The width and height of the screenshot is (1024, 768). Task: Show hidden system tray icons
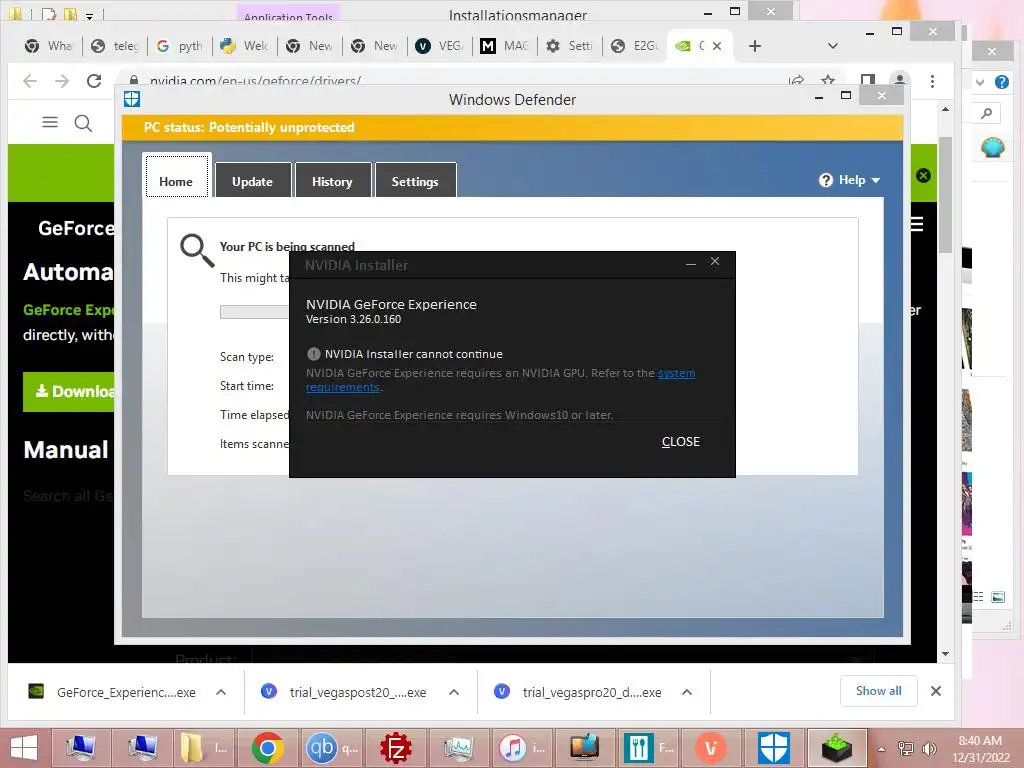coord(882,749)
